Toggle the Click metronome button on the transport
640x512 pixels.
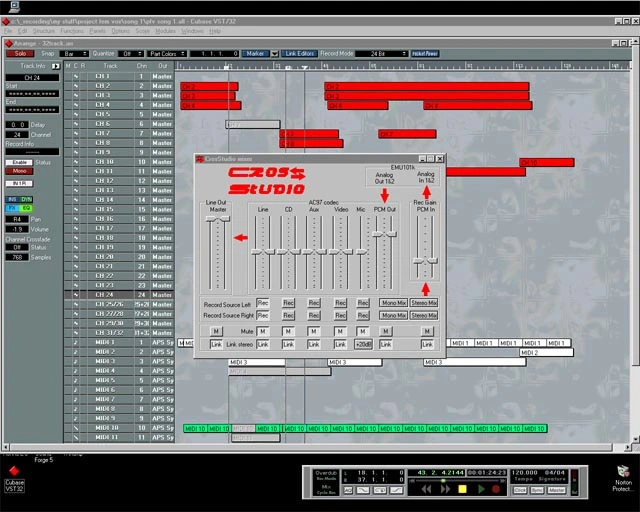[520, 490]
